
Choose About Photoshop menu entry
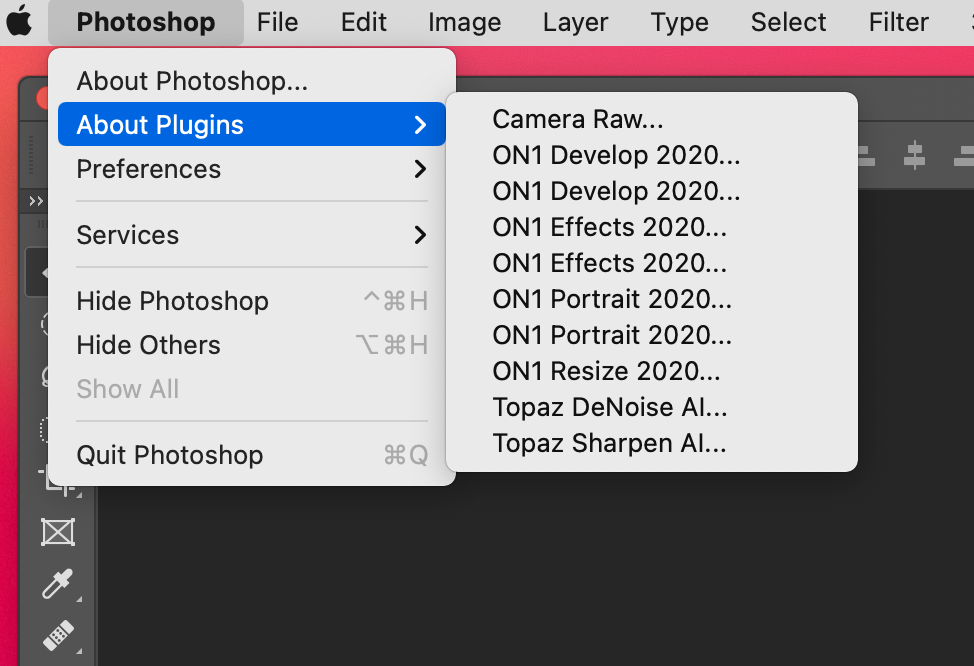coord(192,81)
